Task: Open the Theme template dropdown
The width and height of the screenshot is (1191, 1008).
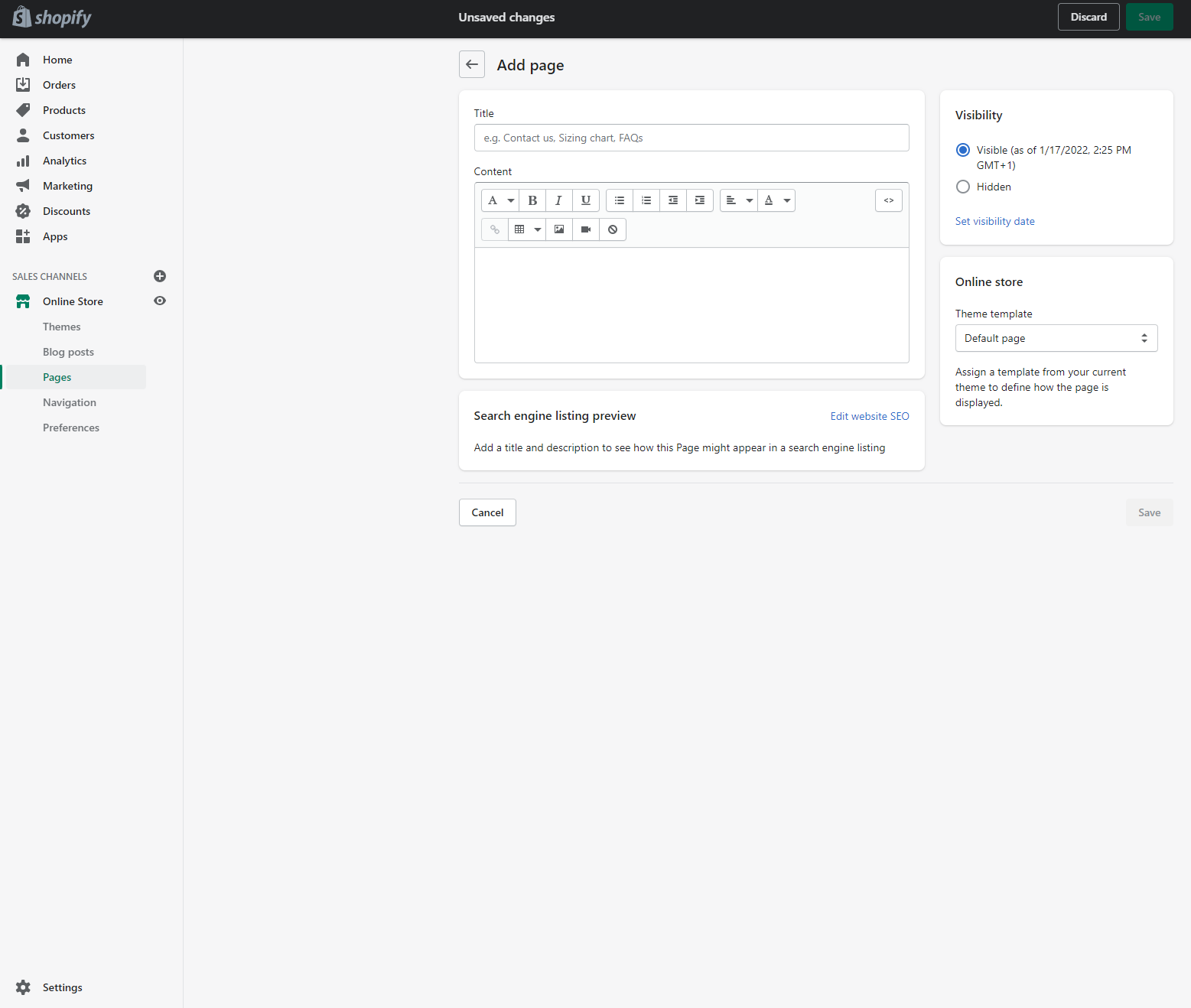Action: click(1056, 338)
